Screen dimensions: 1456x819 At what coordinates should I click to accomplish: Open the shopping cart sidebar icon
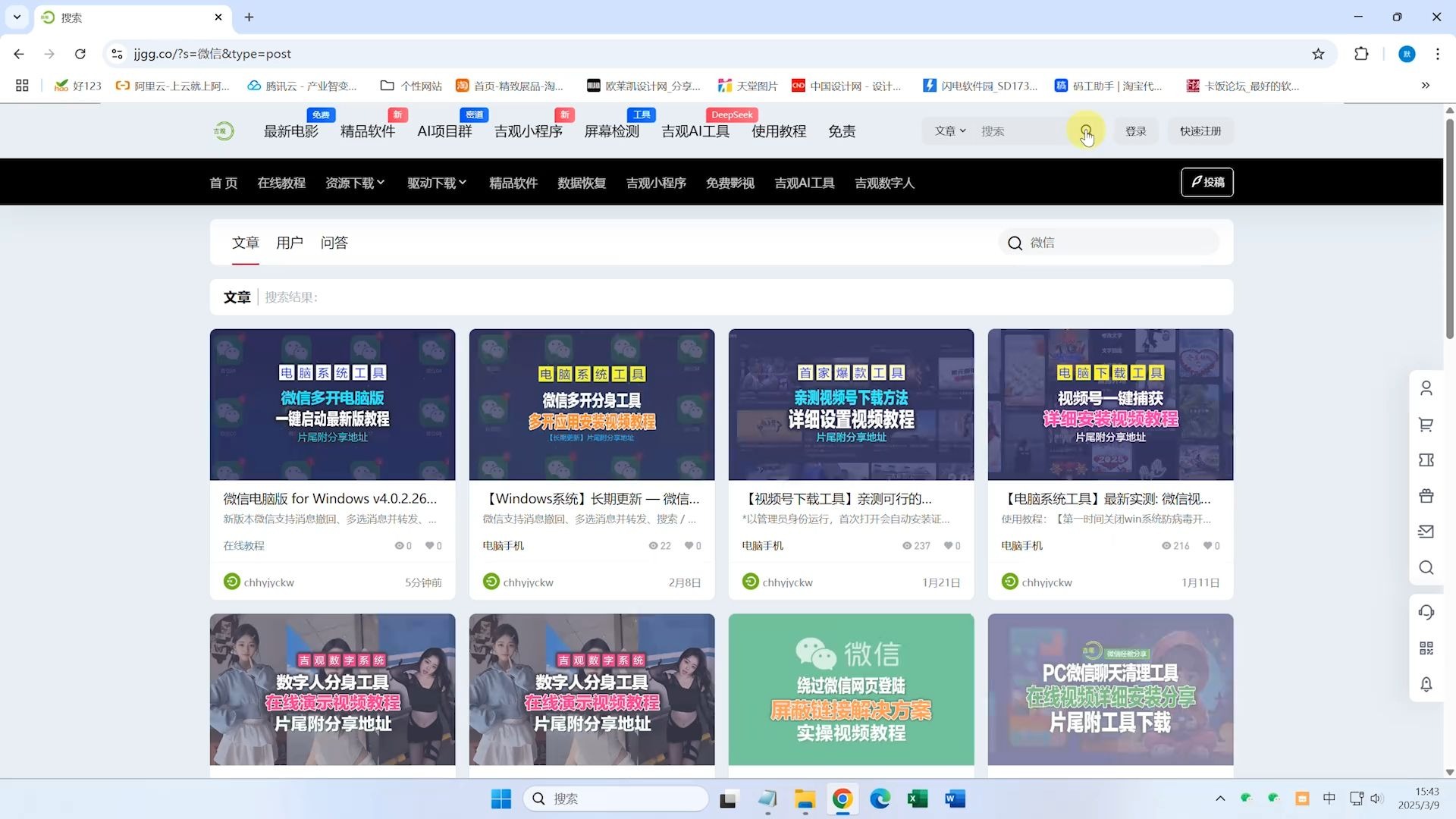(1426, 425)
